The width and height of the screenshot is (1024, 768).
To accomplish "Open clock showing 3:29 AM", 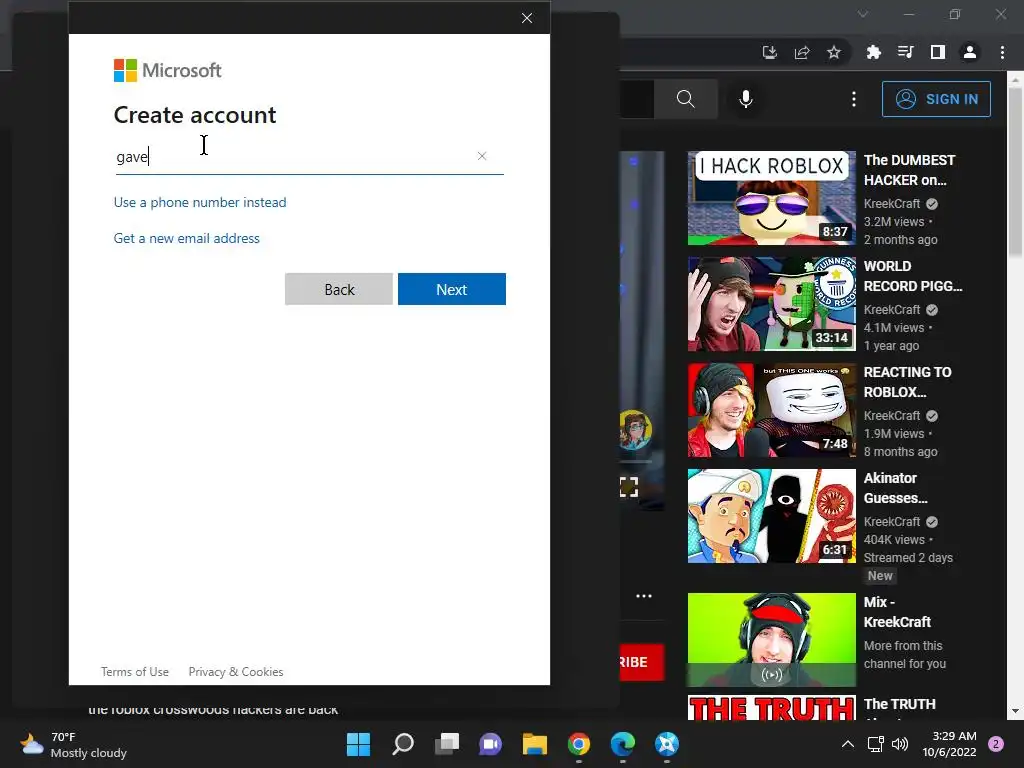I will 949,744.
